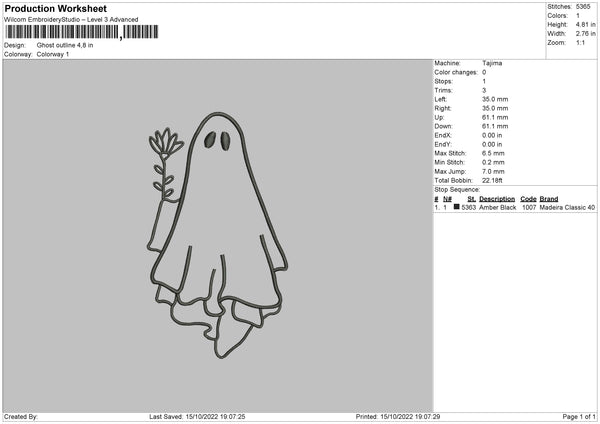Click the Color changes value 0
Screen dimensions: 600x424
coord(484,72)
